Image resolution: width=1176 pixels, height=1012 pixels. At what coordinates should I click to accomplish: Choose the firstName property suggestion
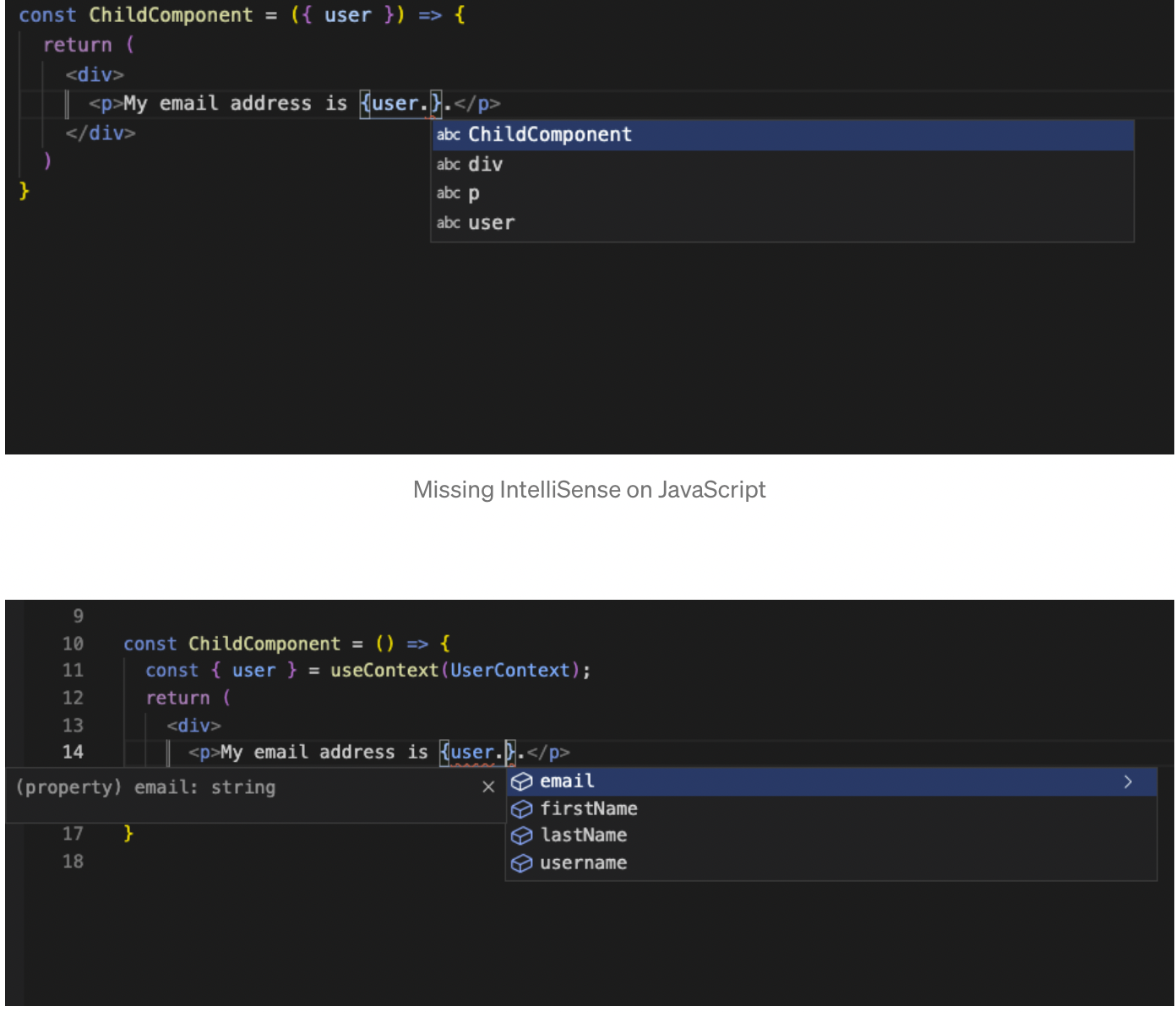click(x=831, y=808)
